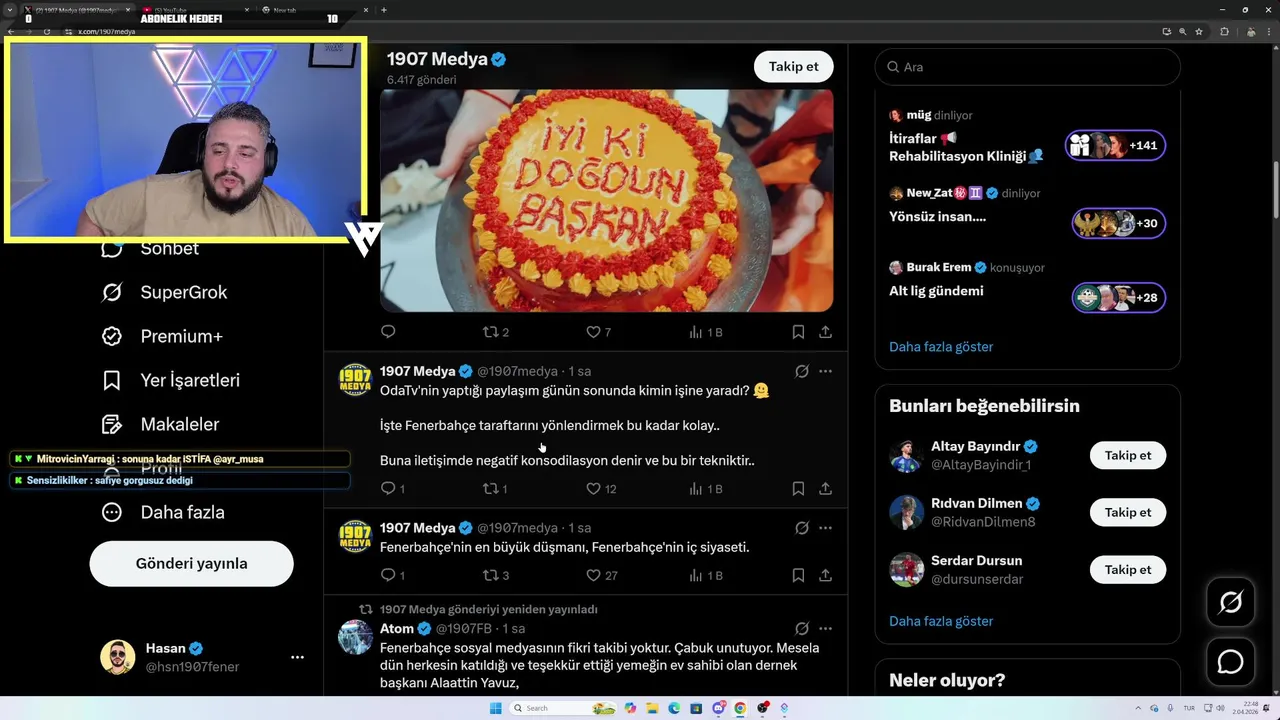Reply to the OdaTv post
This screenshot has height=720, width=1280.
tap(392, 489)
